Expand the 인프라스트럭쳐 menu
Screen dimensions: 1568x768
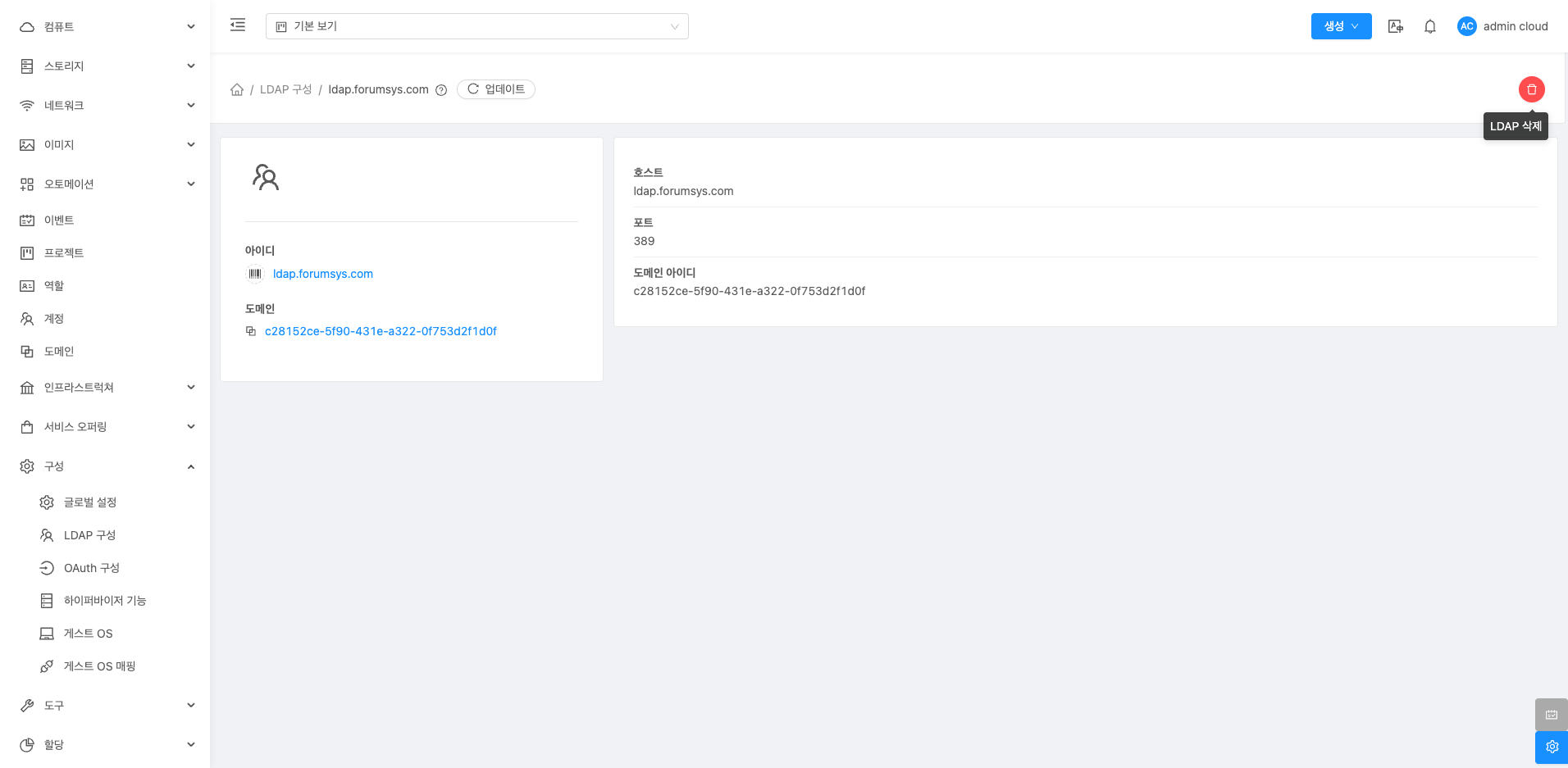[x=107, y=388]
